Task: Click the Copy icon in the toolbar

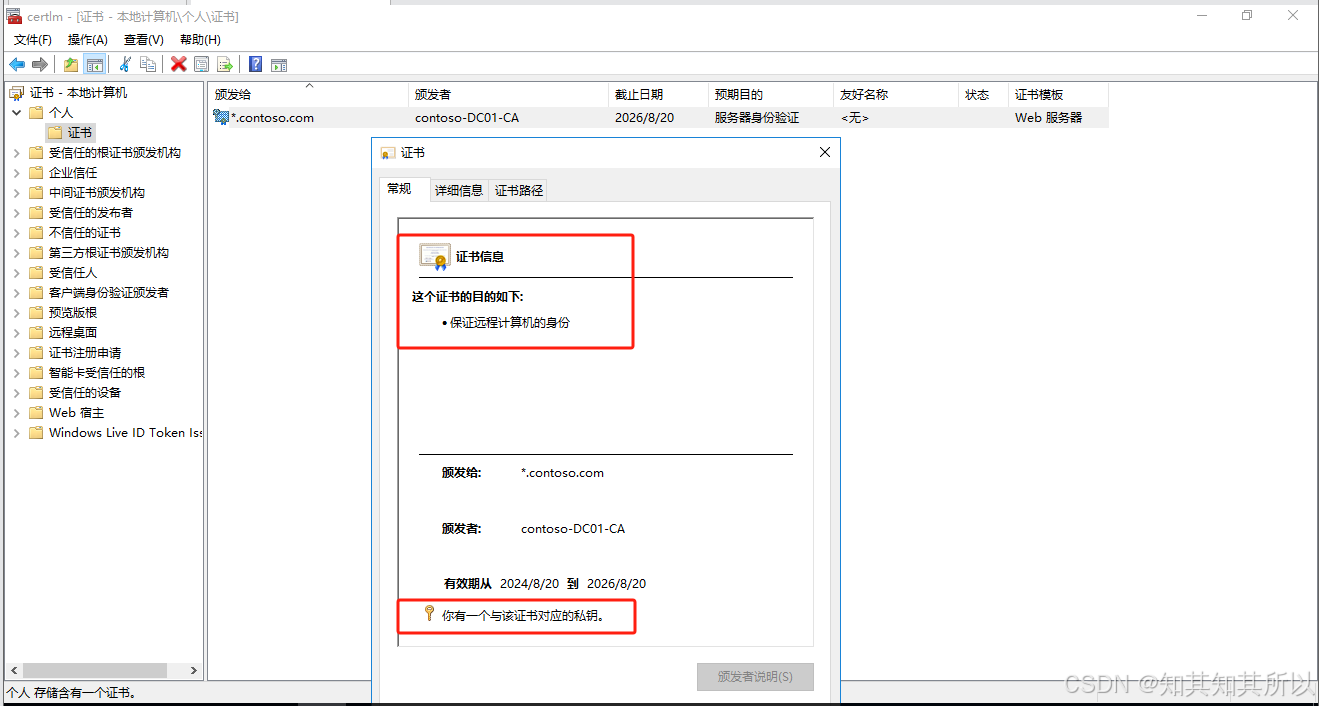Action: pos(148,65)
